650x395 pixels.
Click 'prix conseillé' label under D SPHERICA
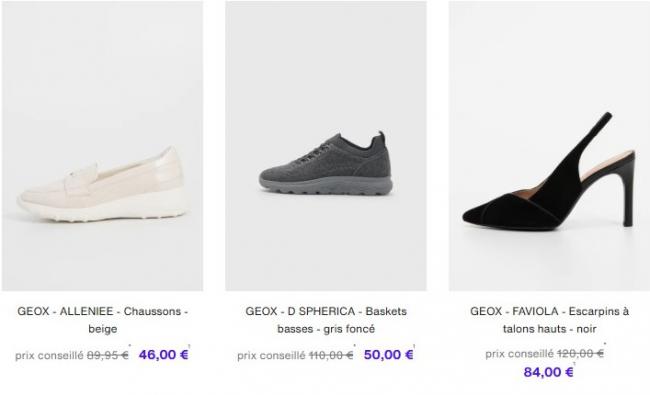272,356
